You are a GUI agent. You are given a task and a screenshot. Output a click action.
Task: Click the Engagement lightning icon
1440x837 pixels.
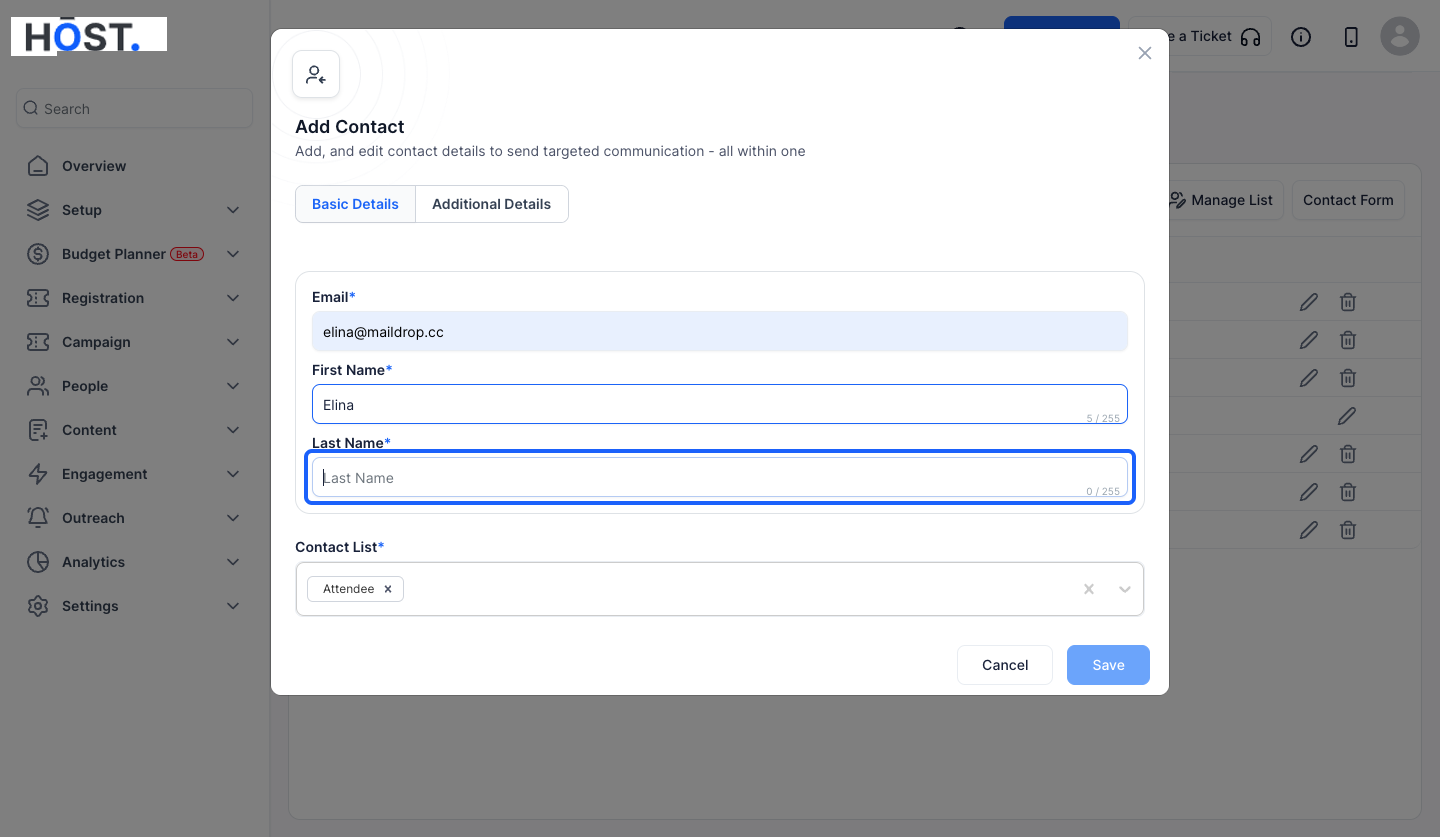(38, 474)
